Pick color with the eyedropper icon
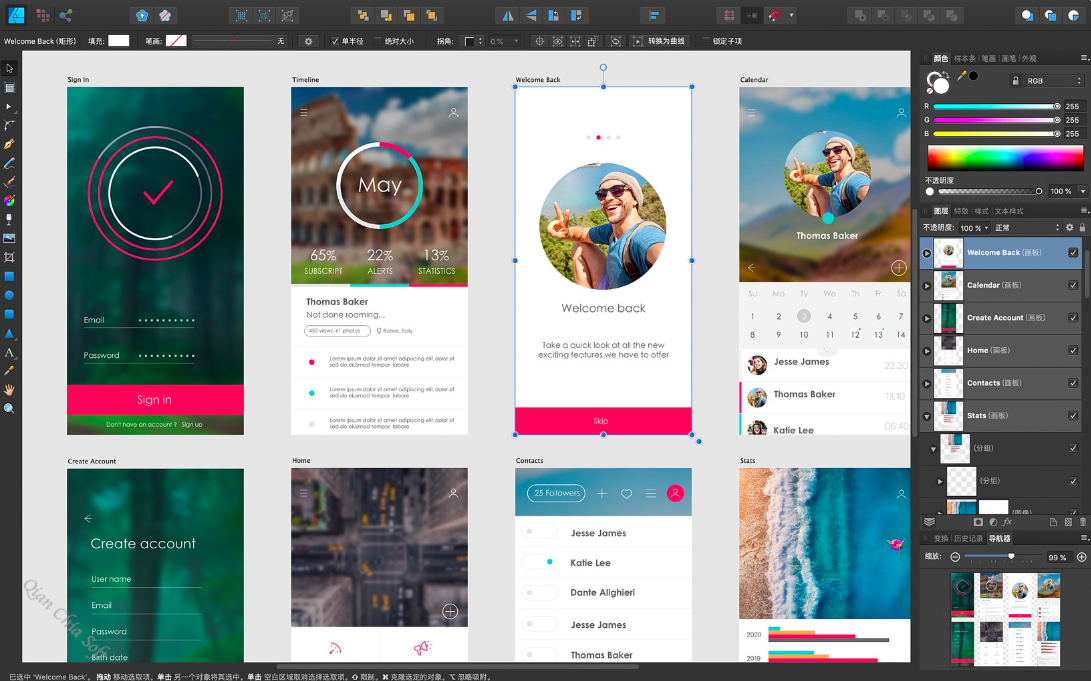1091x681 pixels. (x=962, y=76)
